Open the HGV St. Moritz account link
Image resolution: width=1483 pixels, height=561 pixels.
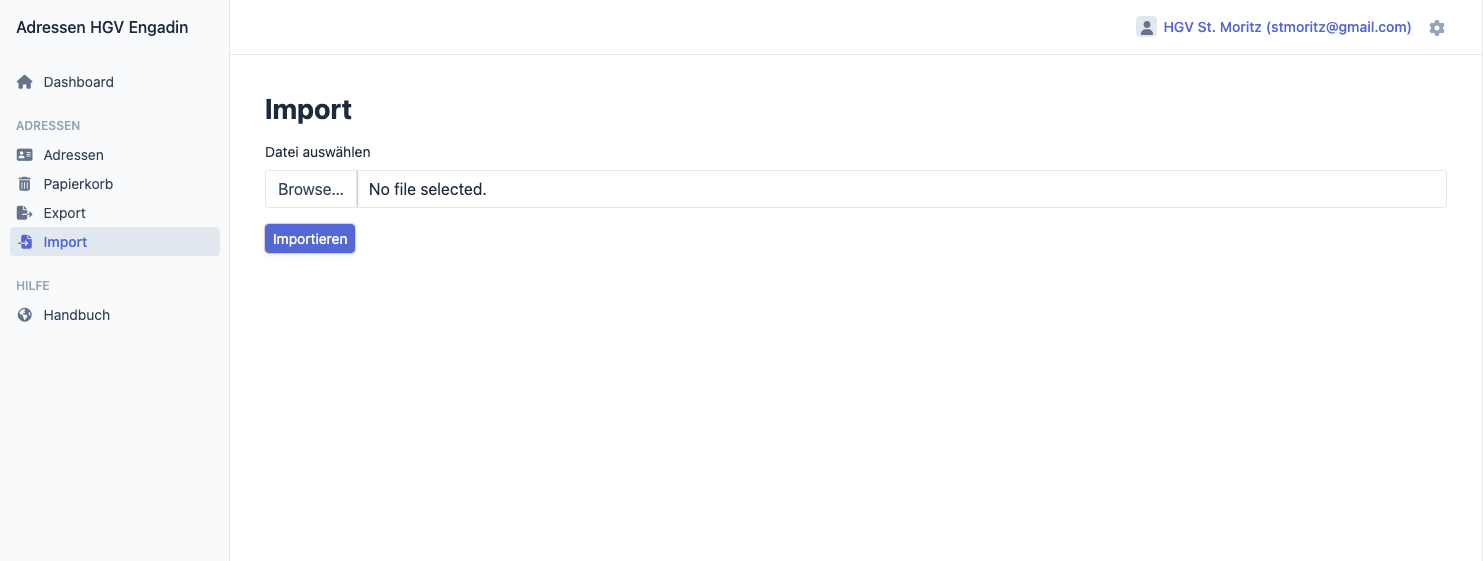click(x=1287, y=27)
